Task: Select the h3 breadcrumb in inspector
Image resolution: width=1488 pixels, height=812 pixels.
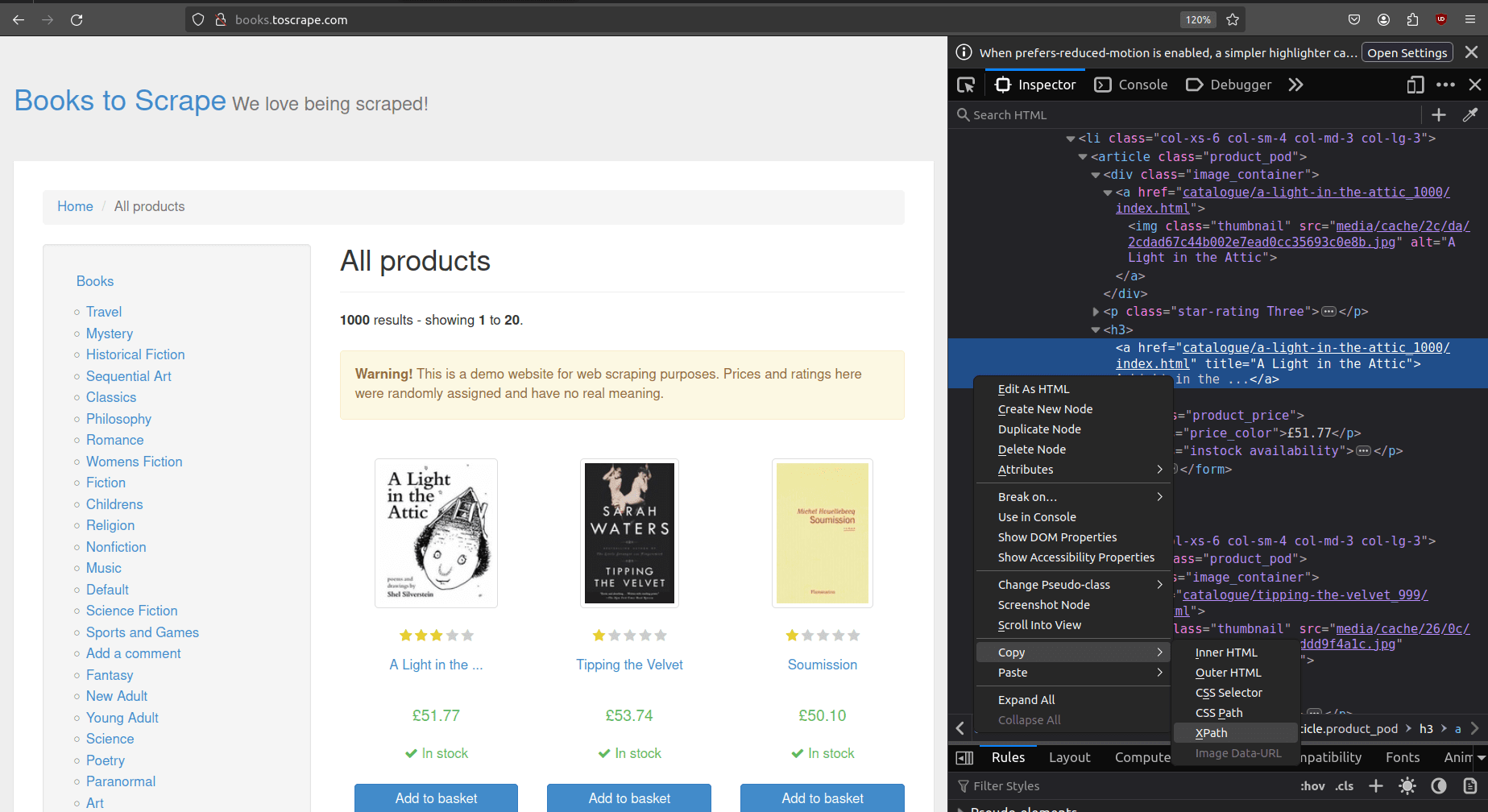Action: [x=1426, y=728]
